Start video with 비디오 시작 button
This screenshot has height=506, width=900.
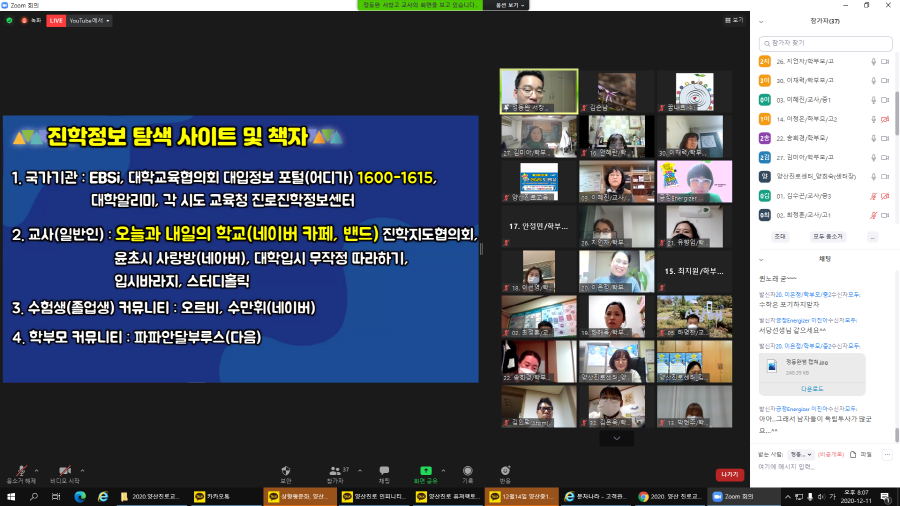click(65, 474)
